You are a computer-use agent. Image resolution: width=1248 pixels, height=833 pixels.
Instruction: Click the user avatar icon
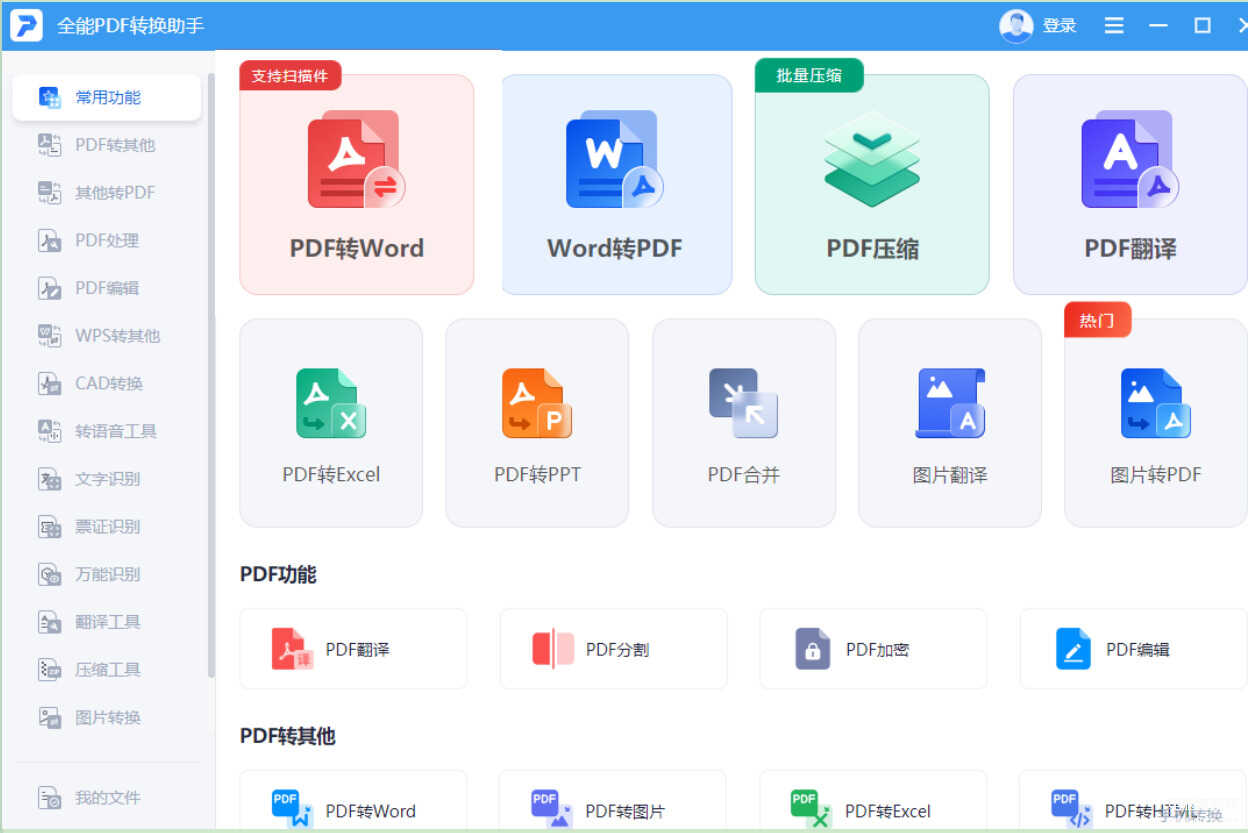[x=1016, y=26]
